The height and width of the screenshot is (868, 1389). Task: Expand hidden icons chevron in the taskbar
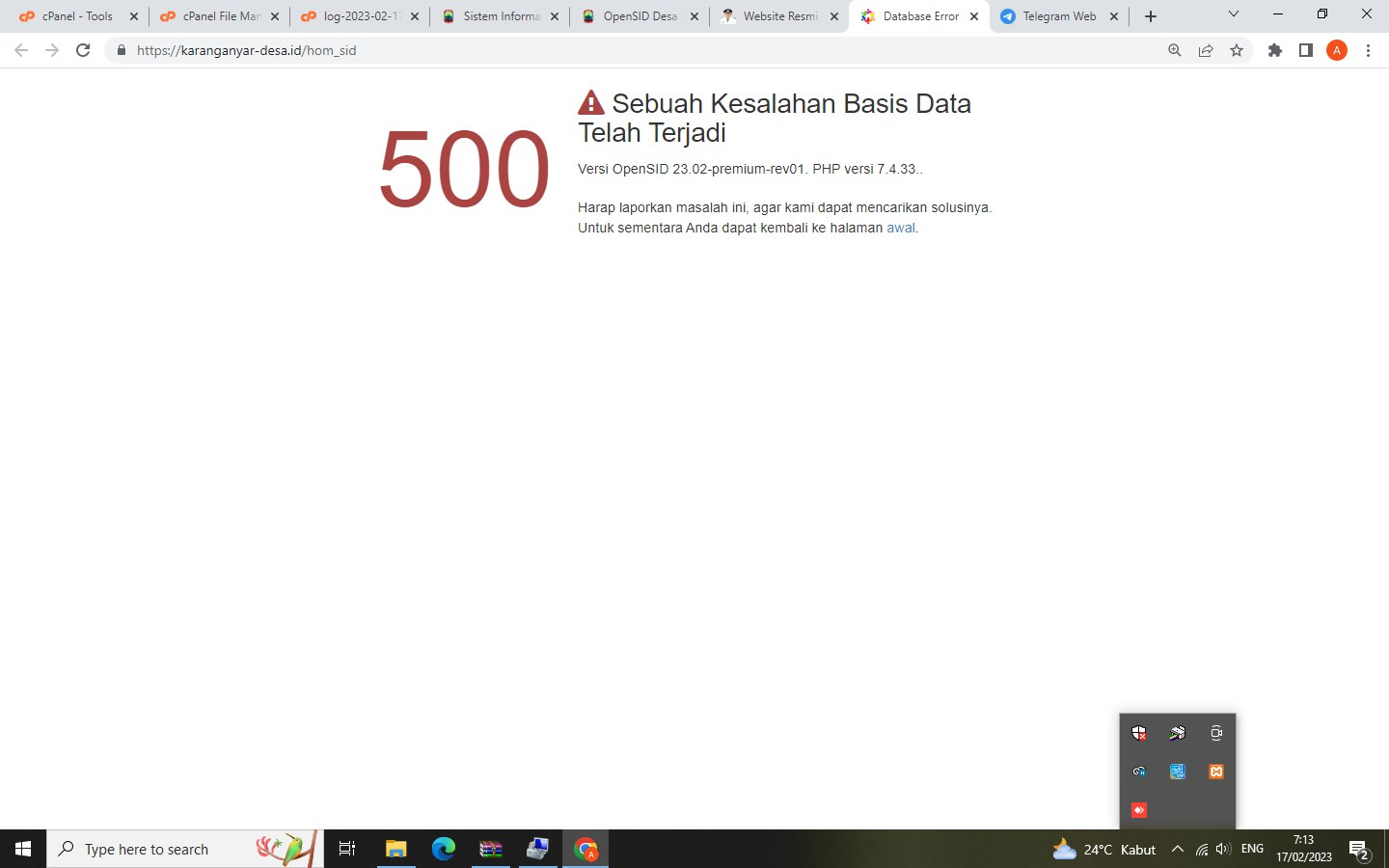(x=1178, y=850)
